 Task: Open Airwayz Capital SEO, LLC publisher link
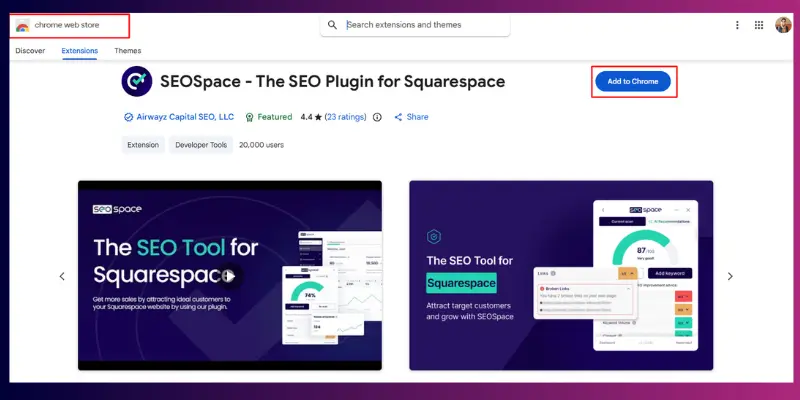185,117
